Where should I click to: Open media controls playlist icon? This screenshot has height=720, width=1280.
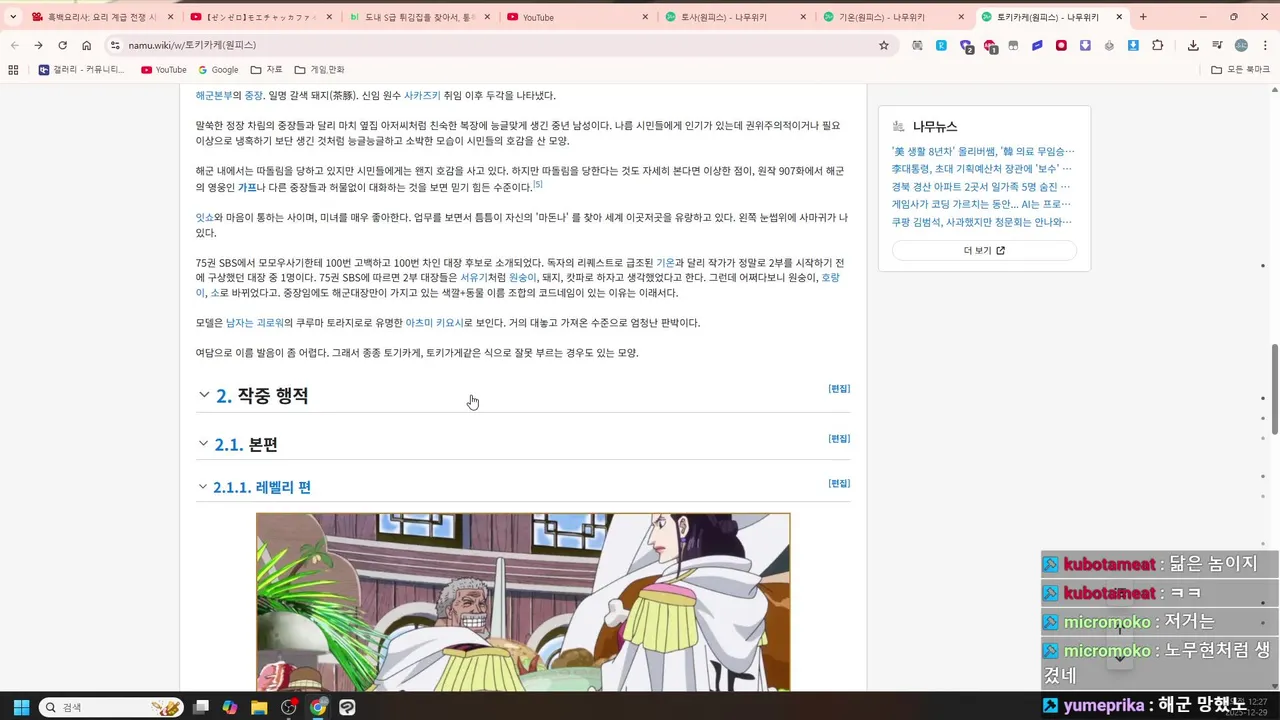[x=1217, y=45]
